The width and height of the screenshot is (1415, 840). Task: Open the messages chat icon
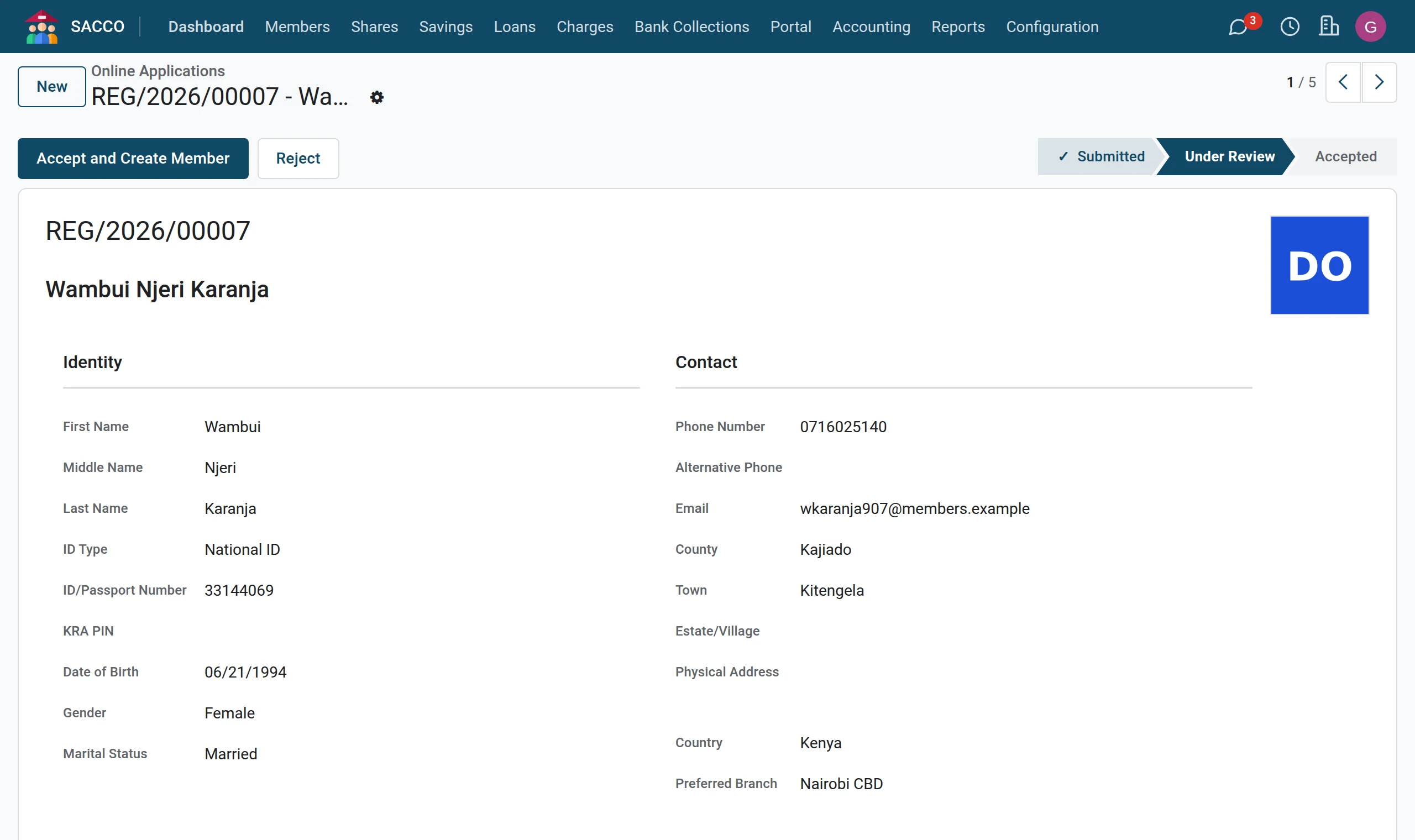coord(1238,27)
